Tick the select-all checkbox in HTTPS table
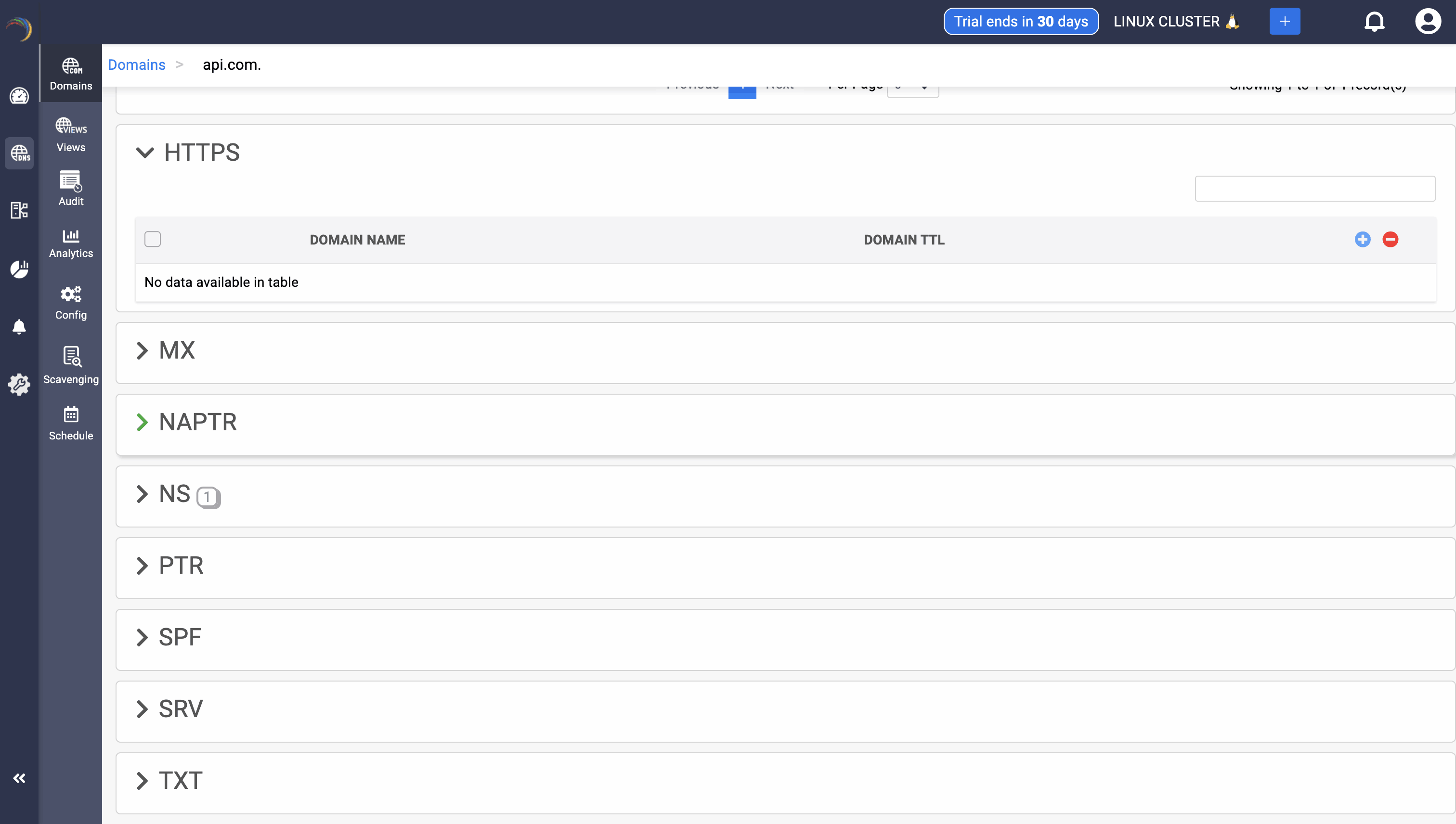This screenshot has height=824, width=1456. point(152,239)
